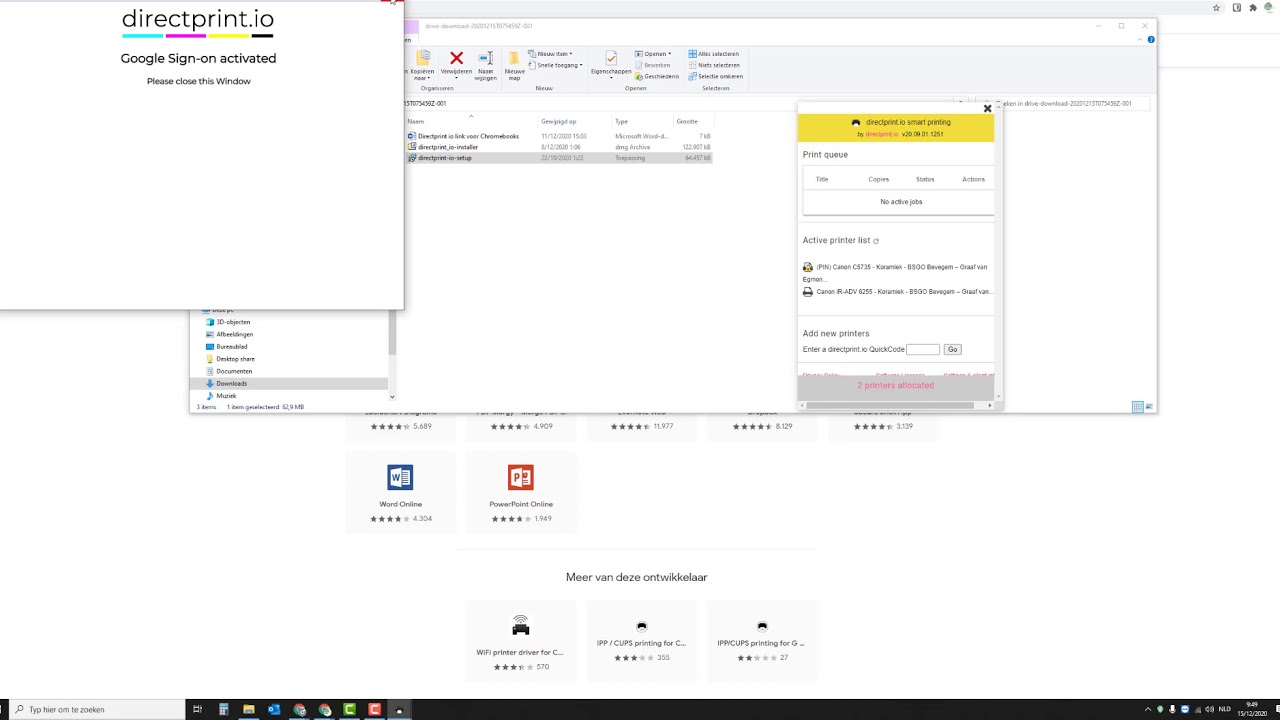Open the Openen dropdown in Explorer ribbon
1280x720 pixels.
pyautogui.click(x=655, y=54)
